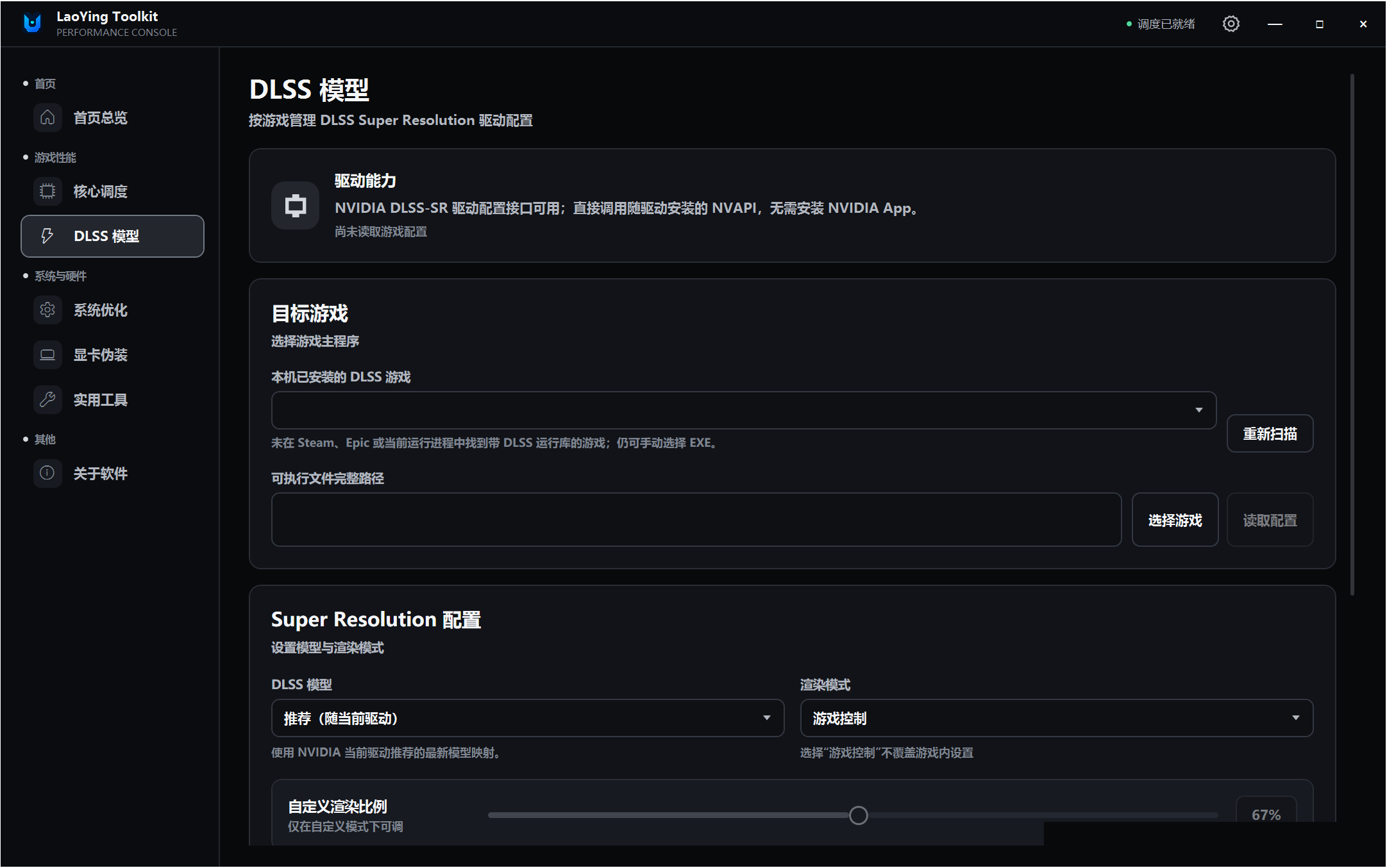
Task: Click the 其他 sidebar section label
Action: pos(45,439)
